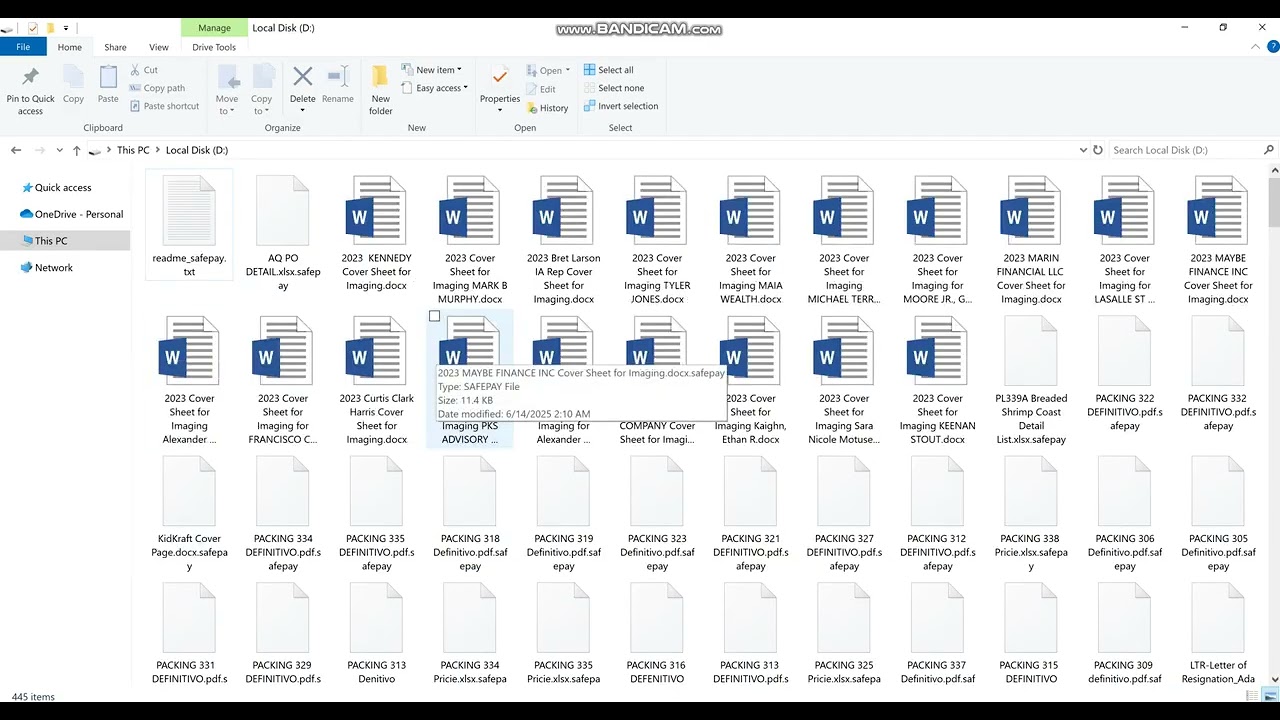This screenshot has width=1280, height=720.
Task: Click Local Disk (D:) breadcrumb
Action: (x=197, y=150)
